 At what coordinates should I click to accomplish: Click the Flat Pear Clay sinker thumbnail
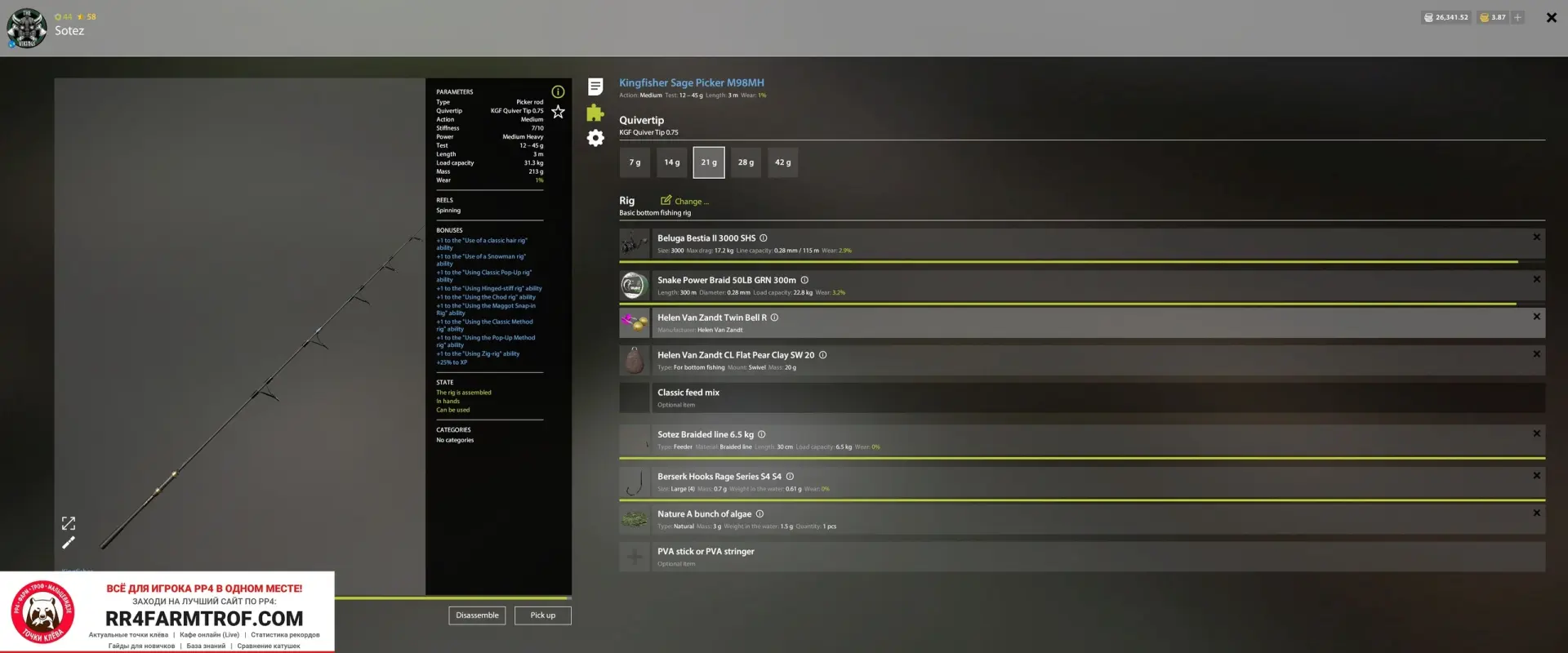pos(635,360)
